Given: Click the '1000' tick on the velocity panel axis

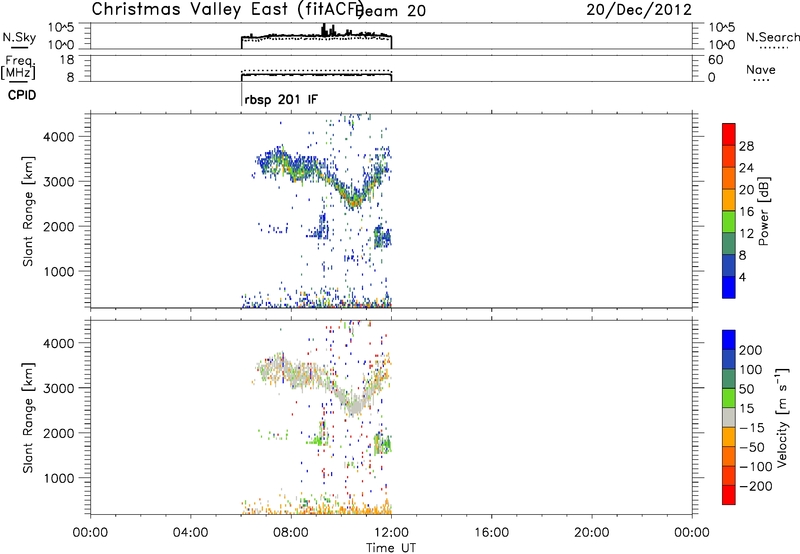Looking at the screenshot, I should [59, 478].
